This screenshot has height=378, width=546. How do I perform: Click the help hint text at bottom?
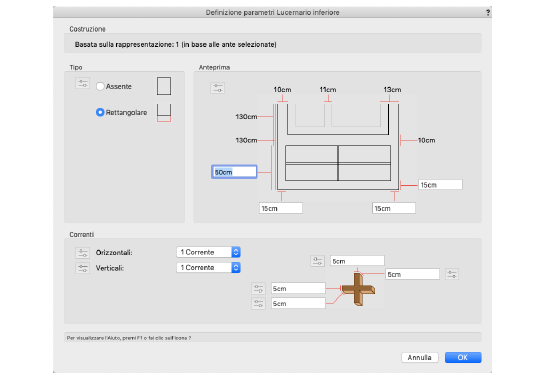(128, 338)
